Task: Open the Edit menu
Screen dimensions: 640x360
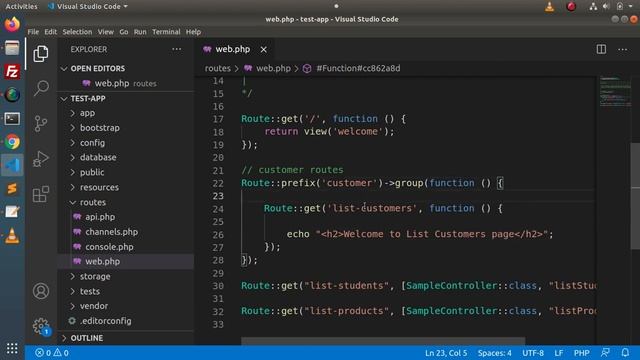Action: click(x=51, y=32)
